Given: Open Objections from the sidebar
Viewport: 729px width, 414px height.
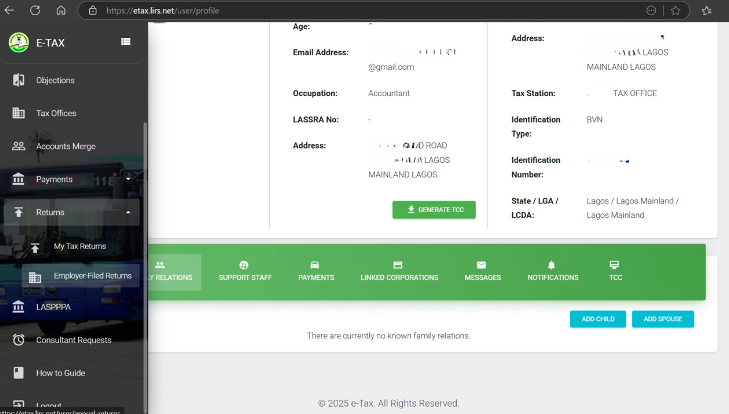Looking at the screenshot, I should coord(55,80).
